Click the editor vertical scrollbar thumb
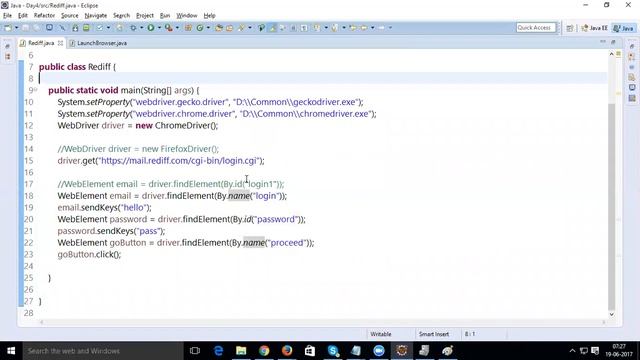This screenshot has width=640, height=360. pyautogui.click(x=611, y=207)
